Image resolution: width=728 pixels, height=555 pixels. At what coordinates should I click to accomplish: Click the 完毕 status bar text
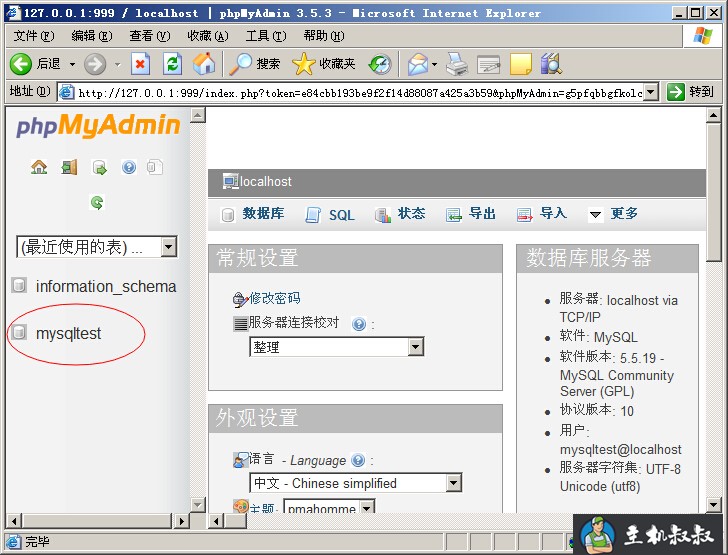click(x=38, y=541)
